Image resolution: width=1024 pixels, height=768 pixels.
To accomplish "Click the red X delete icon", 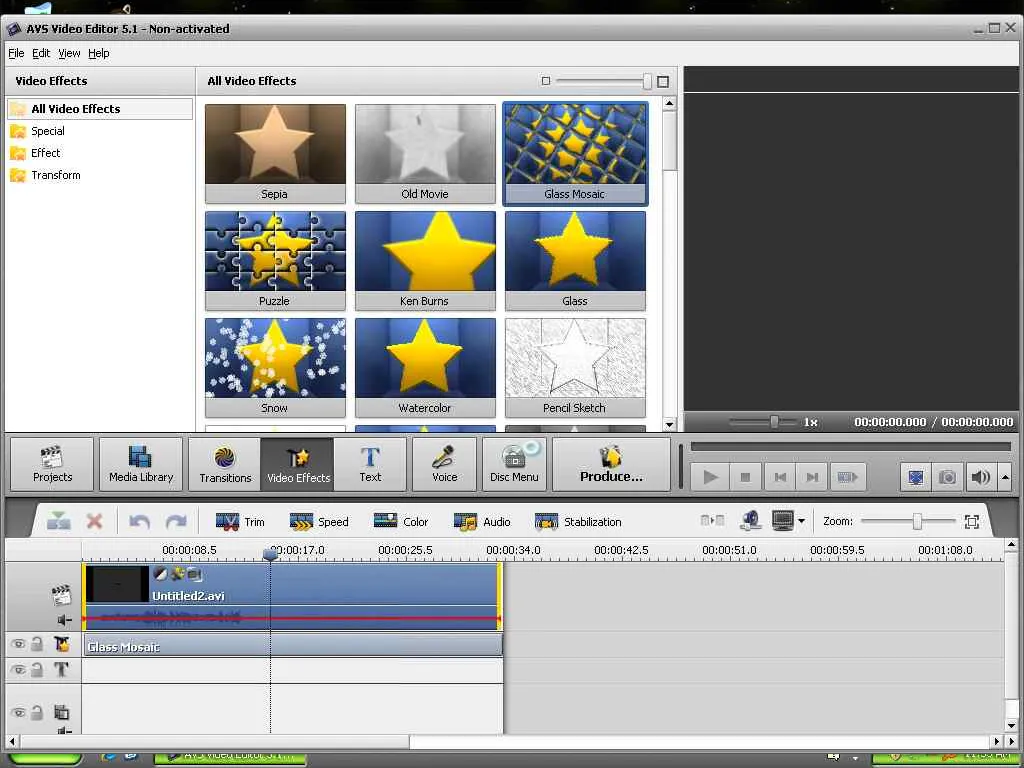I will click(x=95, y=521).
